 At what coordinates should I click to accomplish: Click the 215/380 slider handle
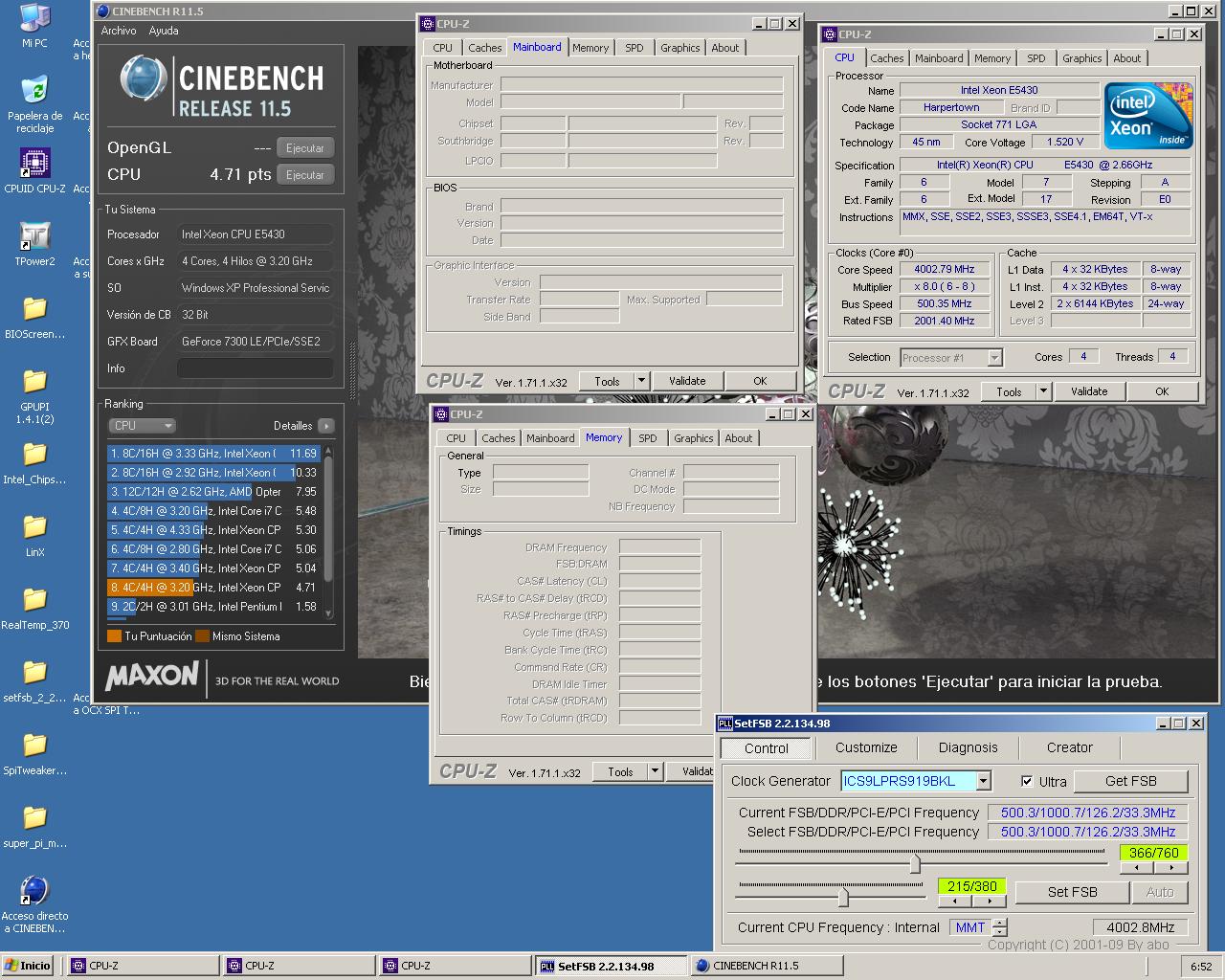843,897
